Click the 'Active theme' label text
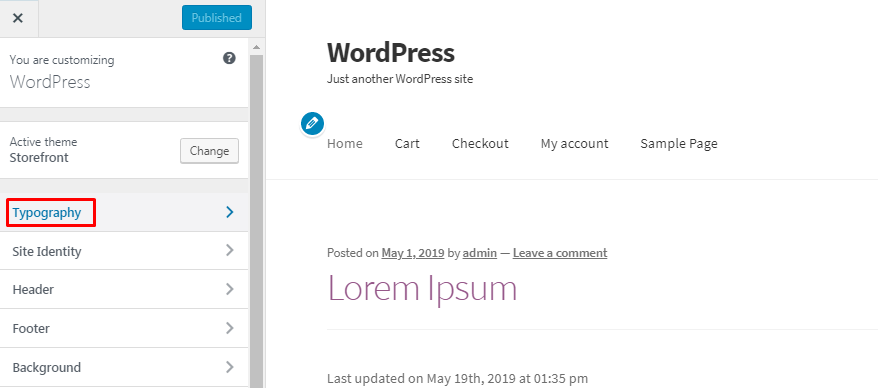 43,142
